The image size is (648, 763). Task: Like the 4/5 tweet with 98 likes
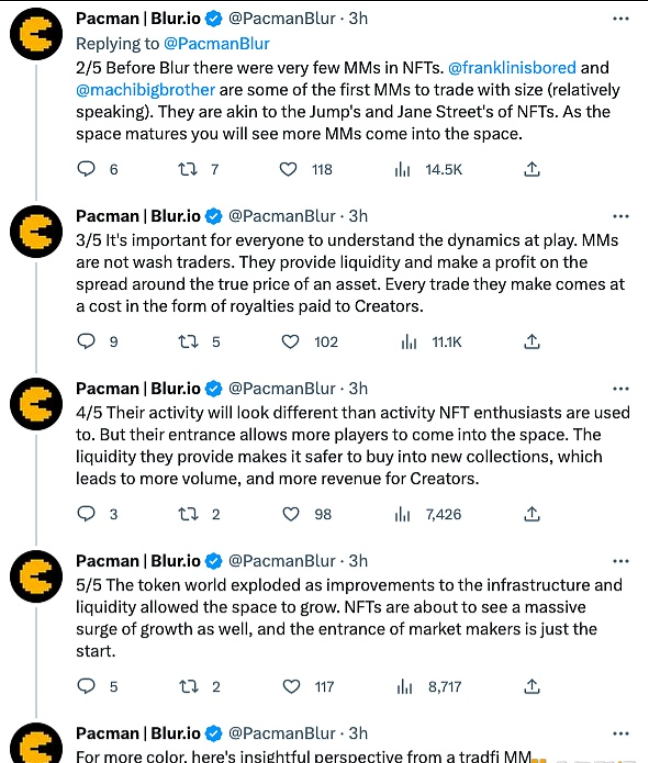point(289,514)
